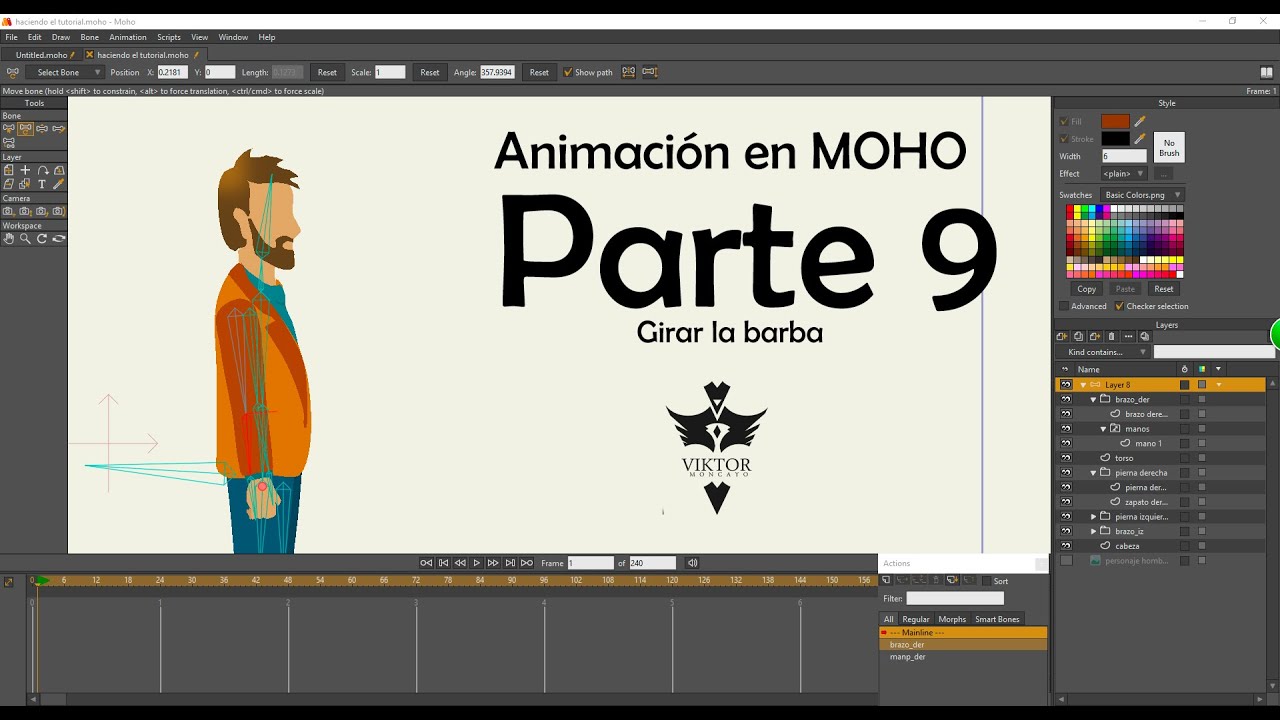The image size is (1280, 720).
Task: Toggle the Show path checkbox
Action: pyautogui.click(x=568, y=72)
